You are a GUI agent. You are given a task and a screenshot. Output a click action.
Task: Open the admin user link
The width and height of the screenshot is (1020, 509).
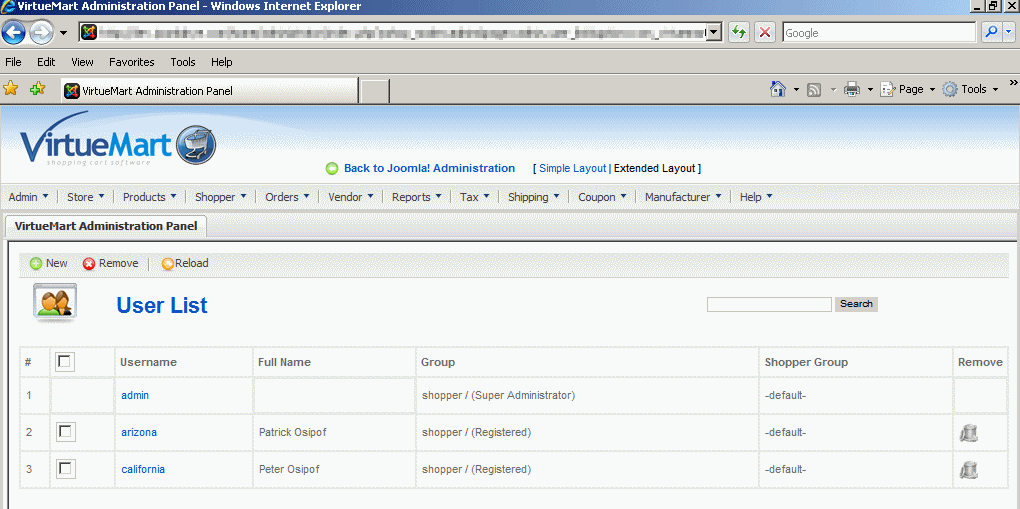[x=135, y=395]
